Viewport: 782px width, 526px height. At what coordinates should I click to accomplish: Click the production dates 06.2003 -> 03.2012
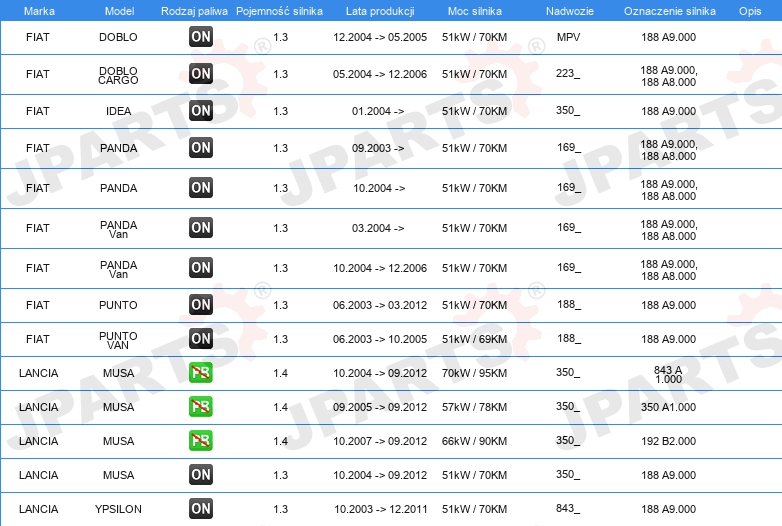[x=380, y=305]
